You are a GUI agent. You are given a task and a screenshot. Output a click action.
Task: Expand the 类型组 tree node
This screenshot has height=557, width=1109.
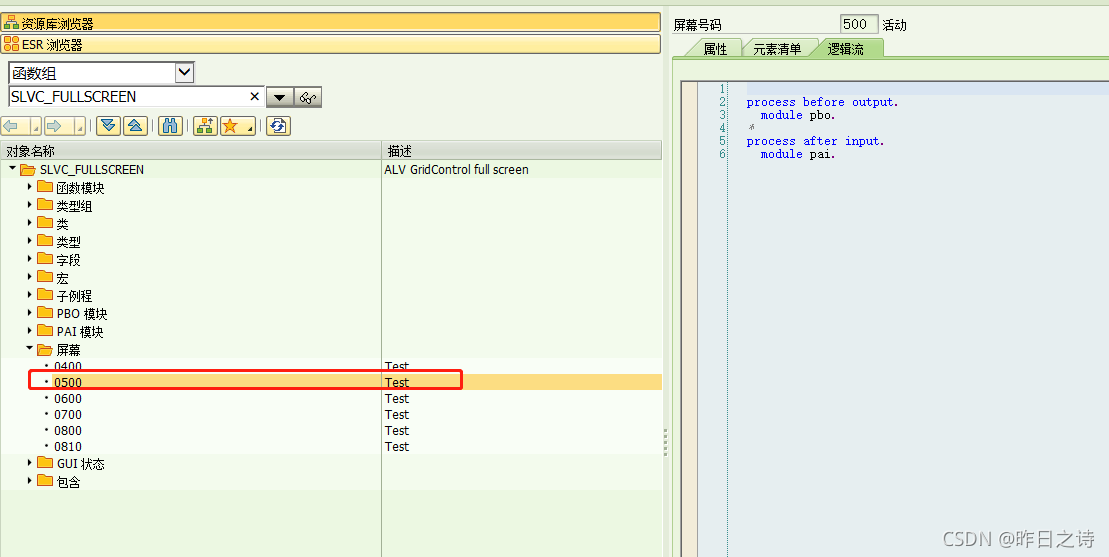click(30, 205)
